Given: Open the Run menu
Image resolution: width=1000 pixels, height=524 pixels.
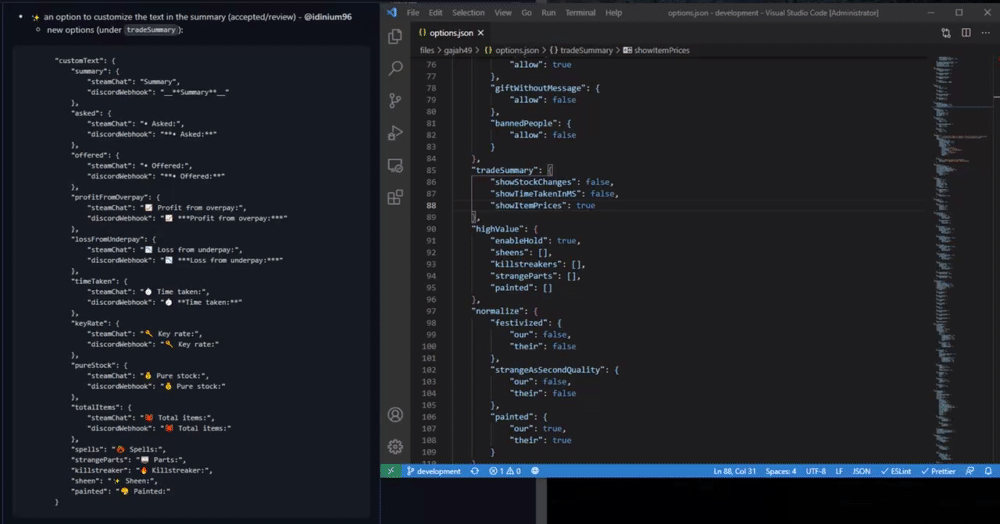Looking at the screenshot, I should point(548,13).
